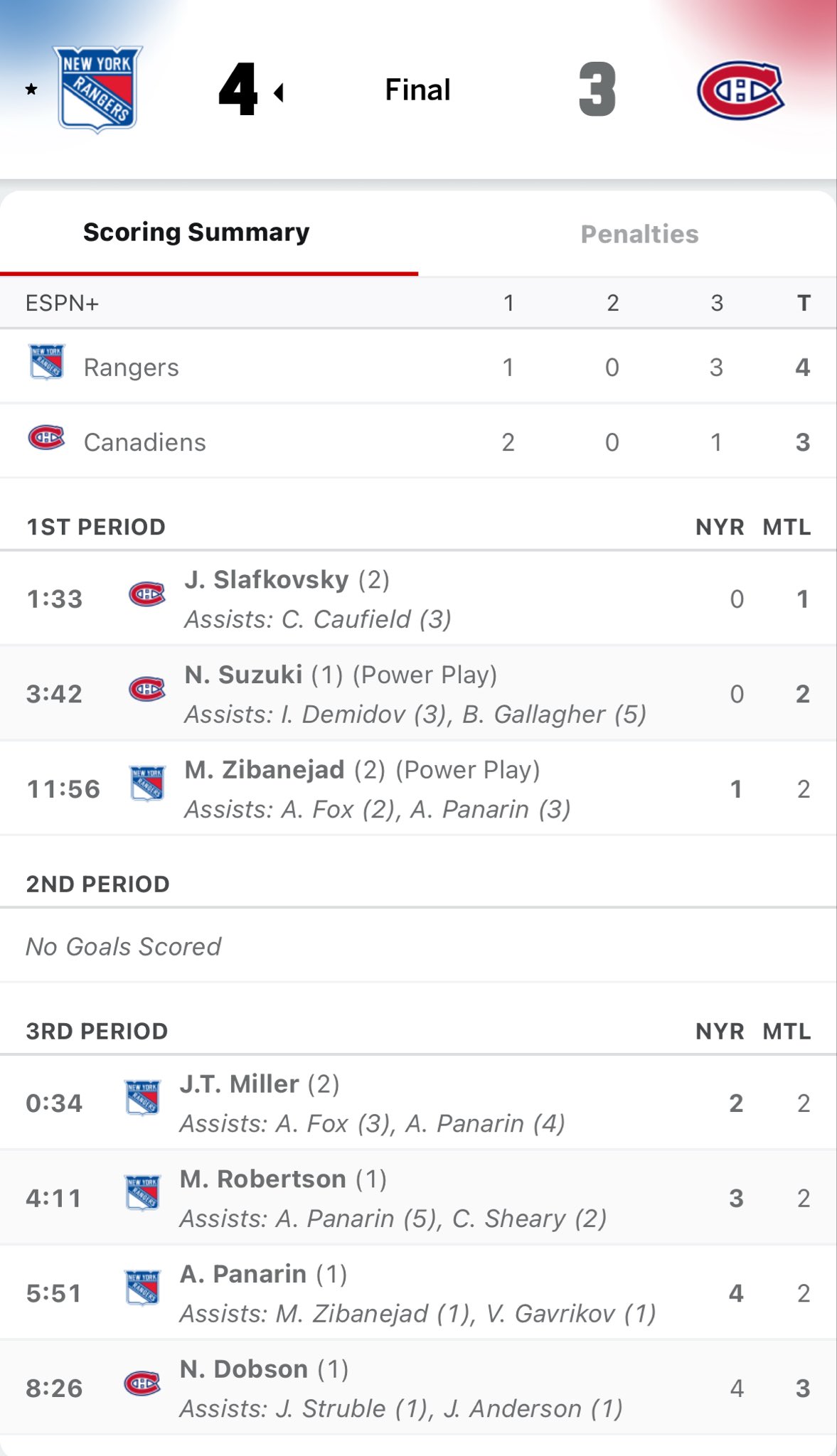Screen dimensions: 837x1456
Task: Click Canadiens logo beside N. Dobson goal
Action: [x=142, y=1383]
